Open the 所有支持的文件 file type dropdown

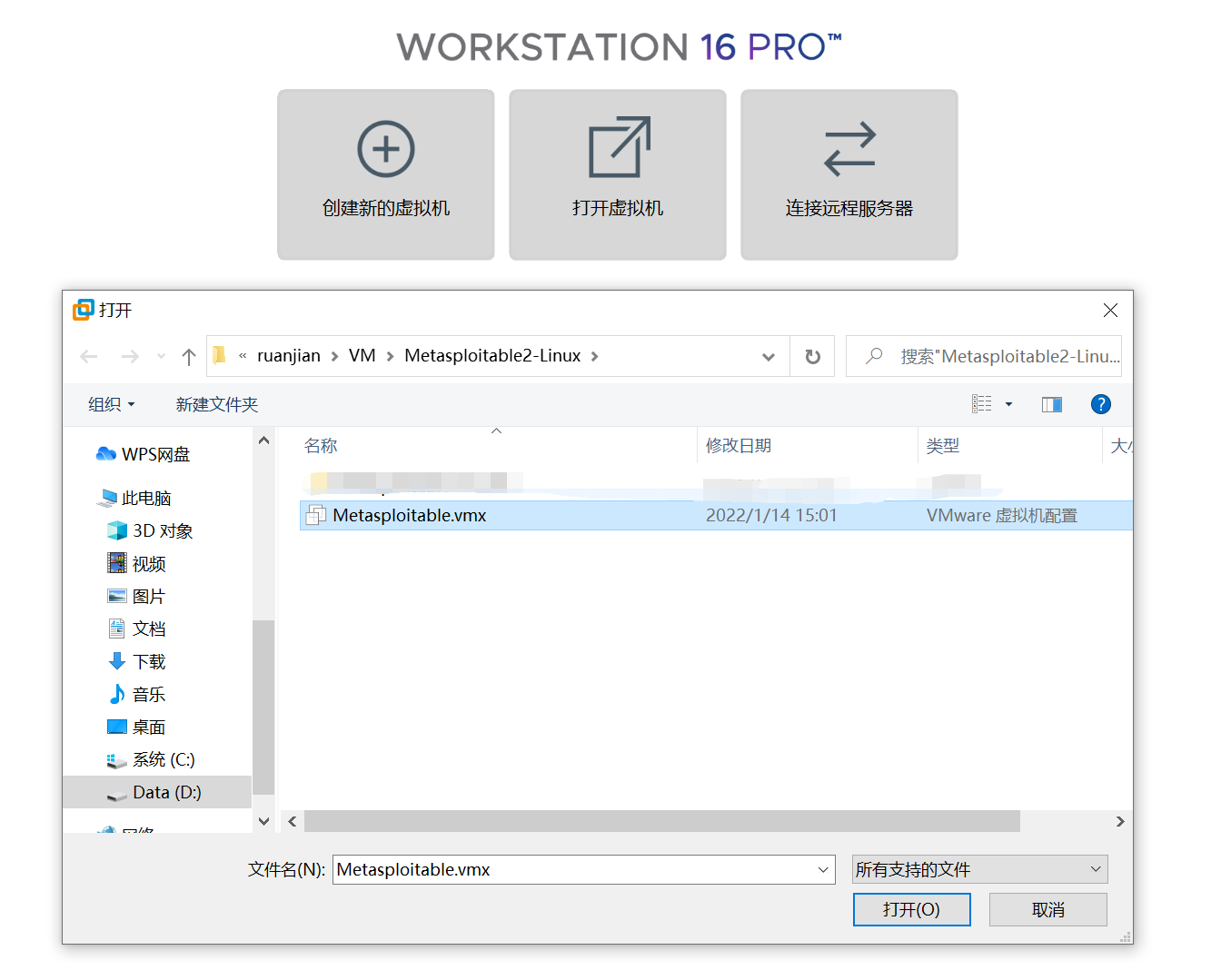point(979,869)
